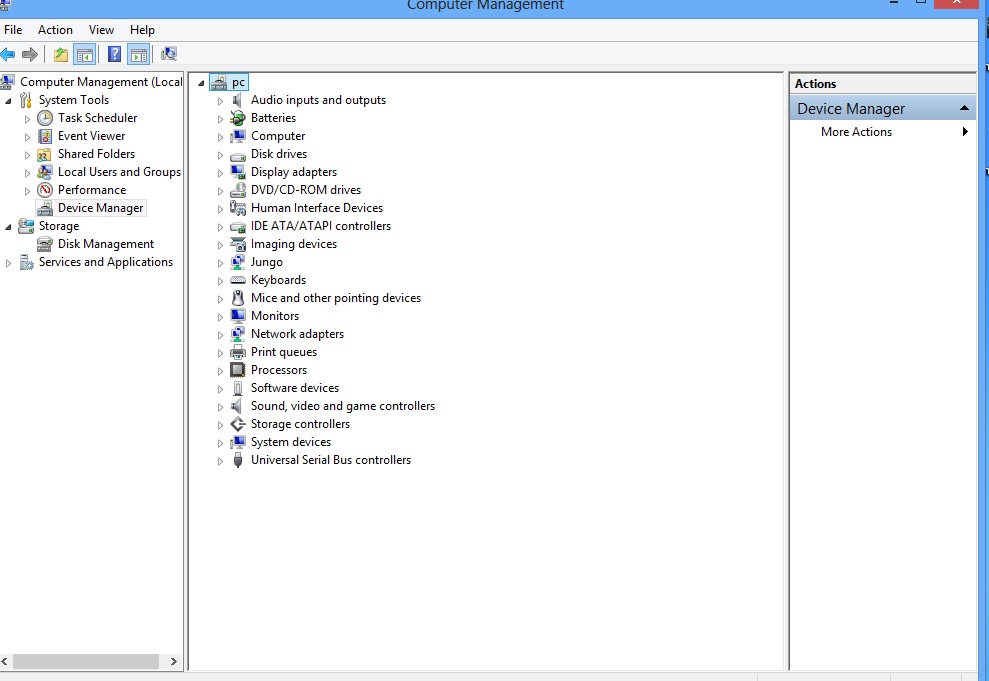Collapse the Storage tree node

8,227
